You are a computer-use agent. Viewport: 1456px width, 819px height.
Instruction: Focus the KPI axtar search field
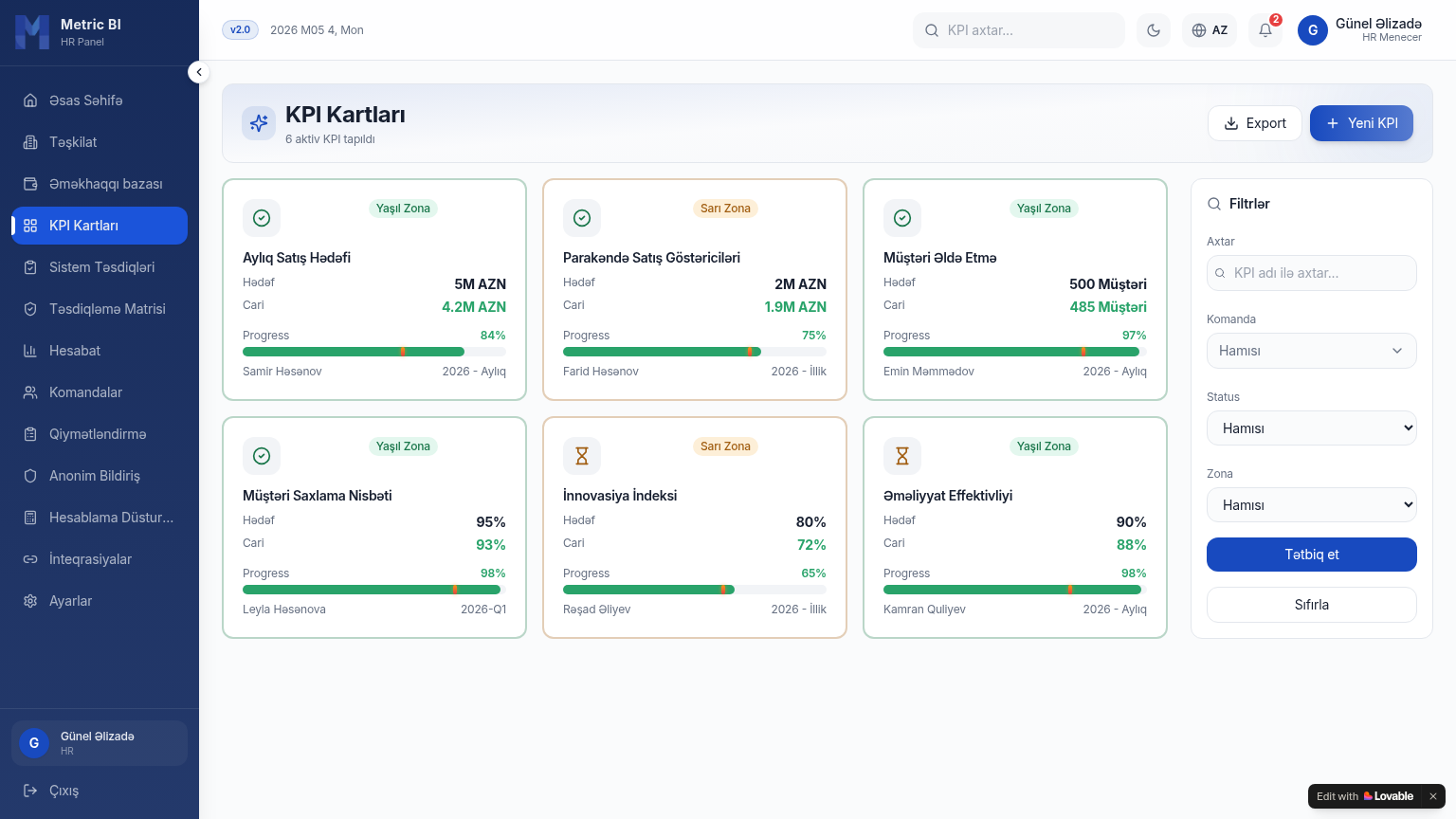(x=1019, y=30)
